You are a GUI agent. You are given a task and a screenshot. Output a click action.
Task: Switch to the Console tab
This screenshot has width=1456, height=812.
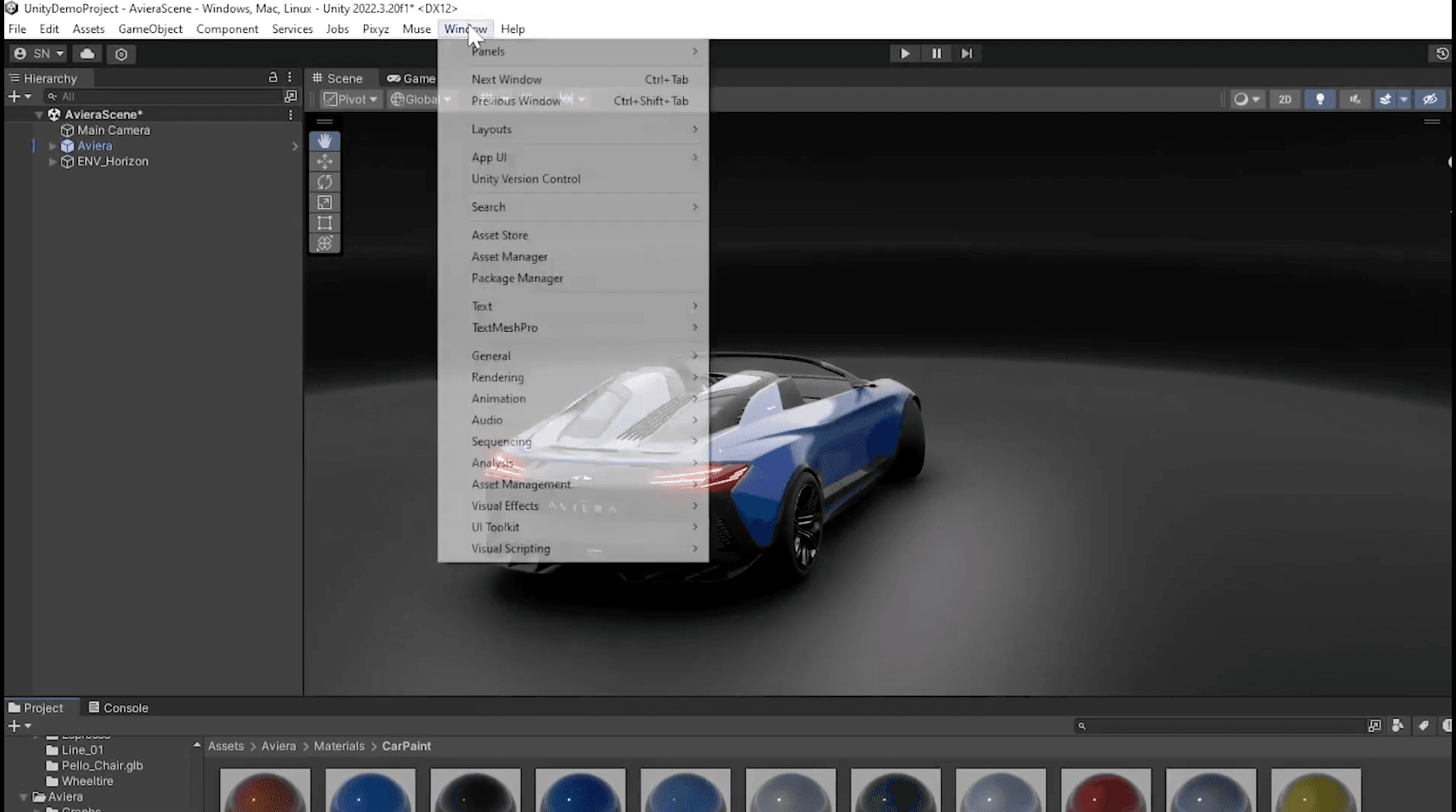point(125,707)
